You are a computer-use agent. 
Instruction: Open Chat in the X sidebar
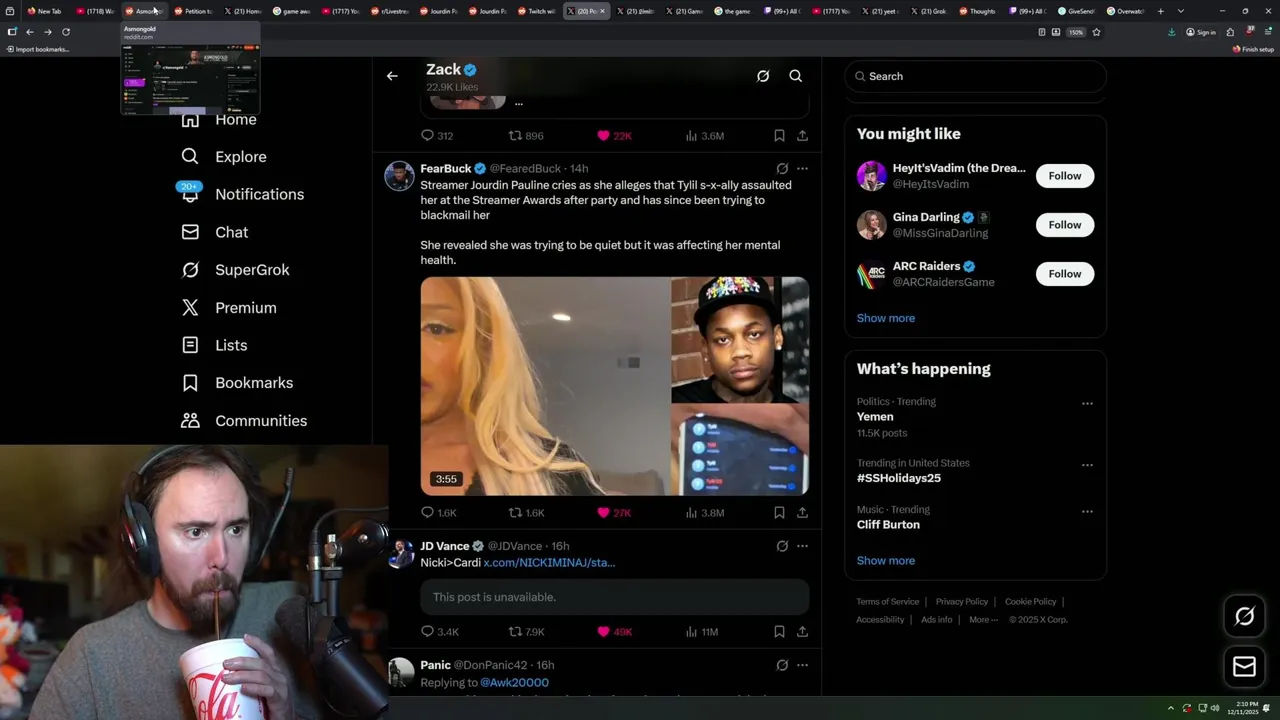[x=215, y=232]
